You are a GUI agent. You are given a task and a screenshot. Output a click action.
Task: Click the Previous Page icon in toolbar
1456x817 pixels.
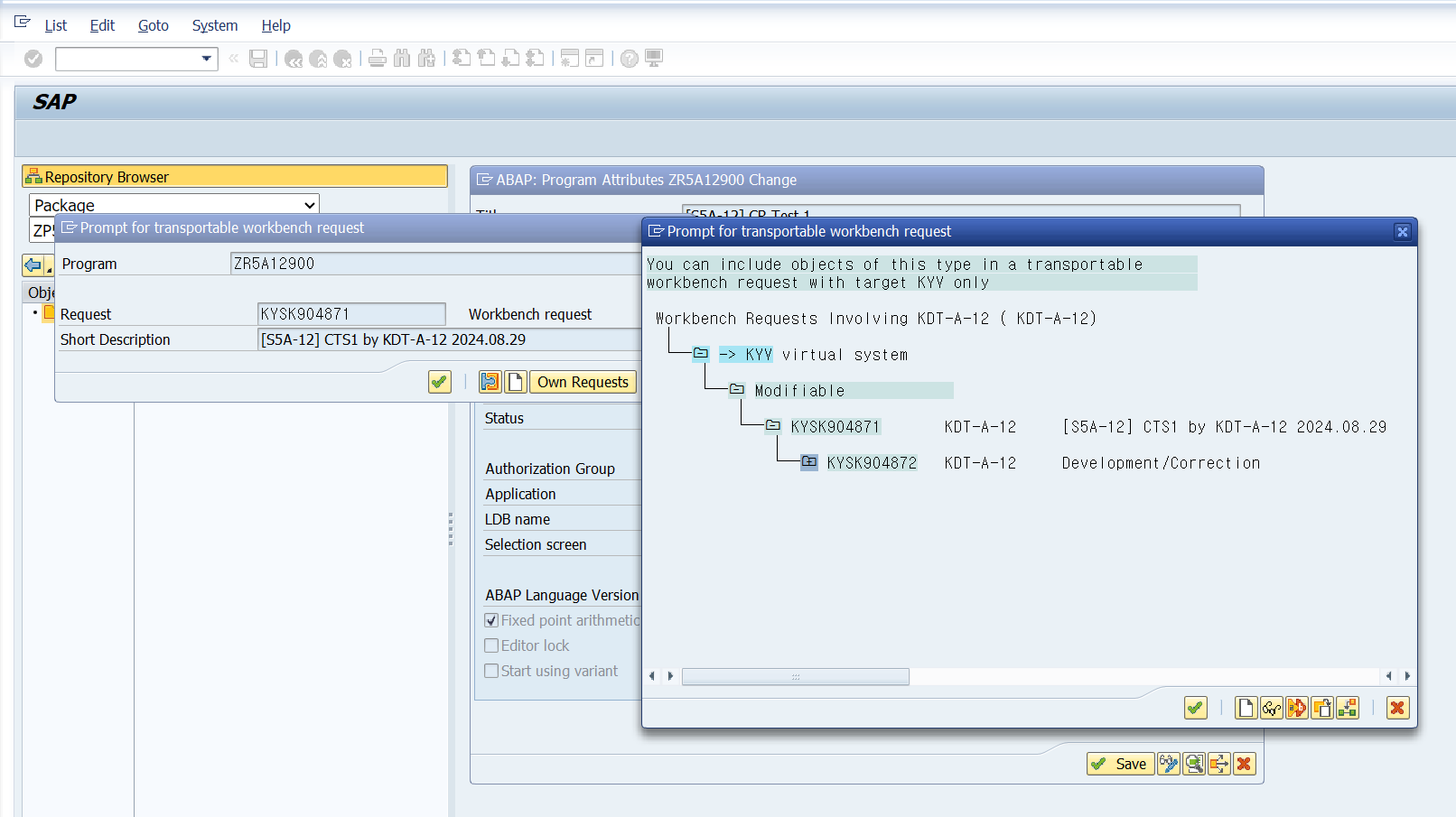(486, 59)
